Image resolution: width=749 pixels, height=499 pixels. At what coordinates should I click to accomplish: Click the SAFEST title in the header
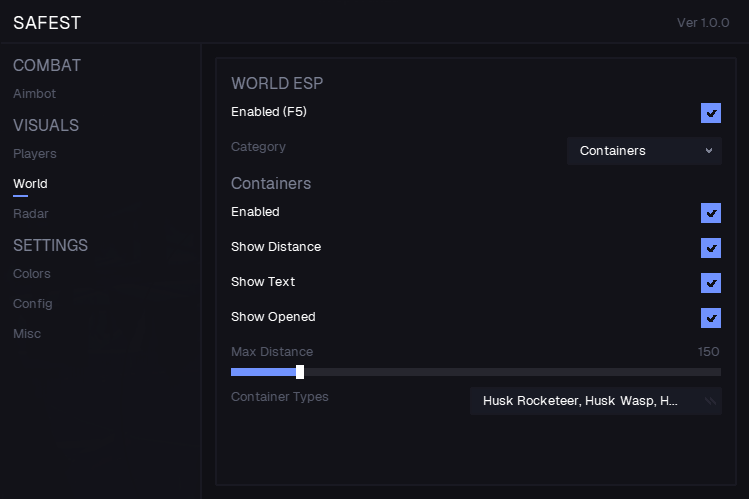tap(47, 22)
